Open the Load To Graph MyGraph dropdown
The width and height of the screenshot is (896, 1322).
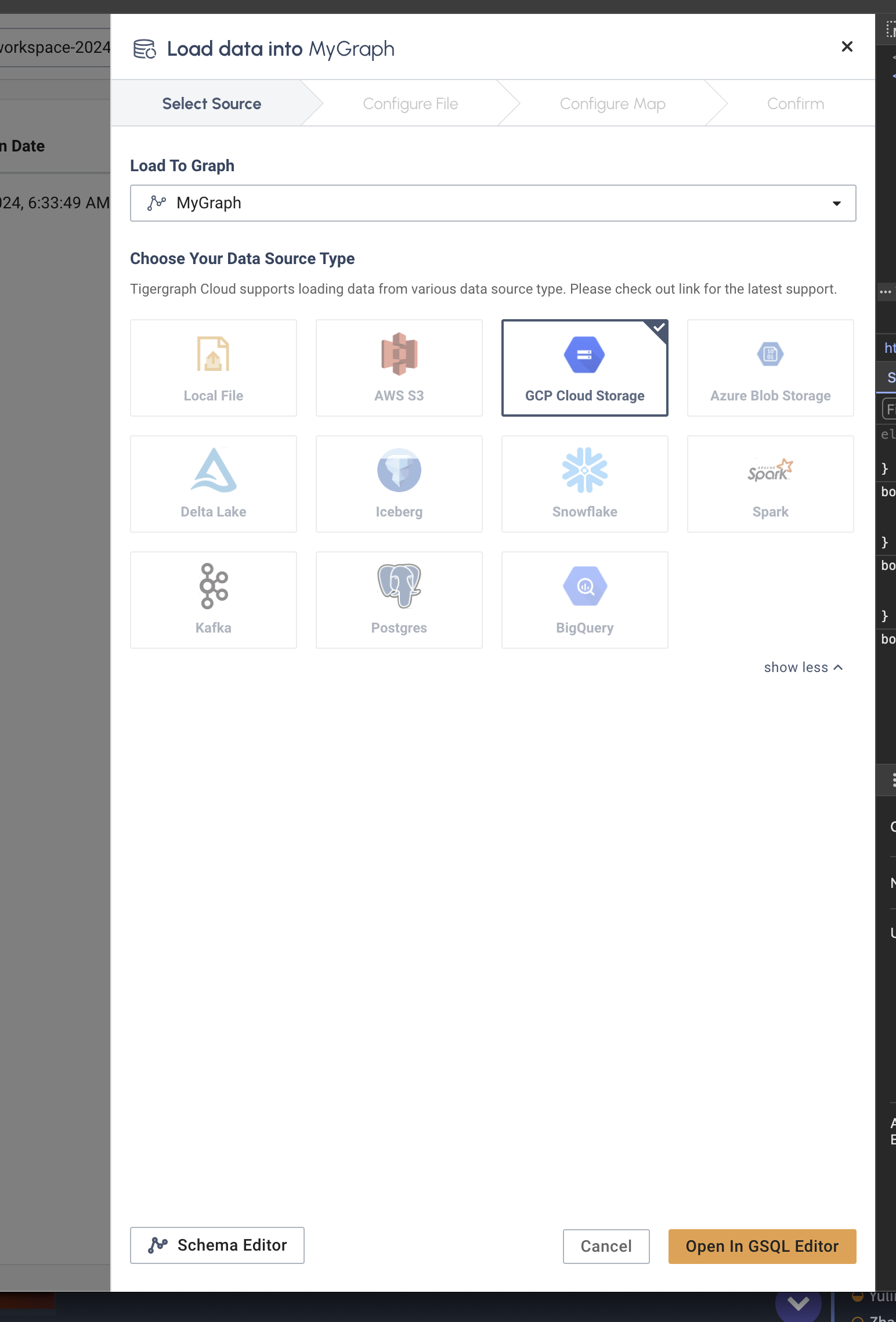[x=493, y=203]
